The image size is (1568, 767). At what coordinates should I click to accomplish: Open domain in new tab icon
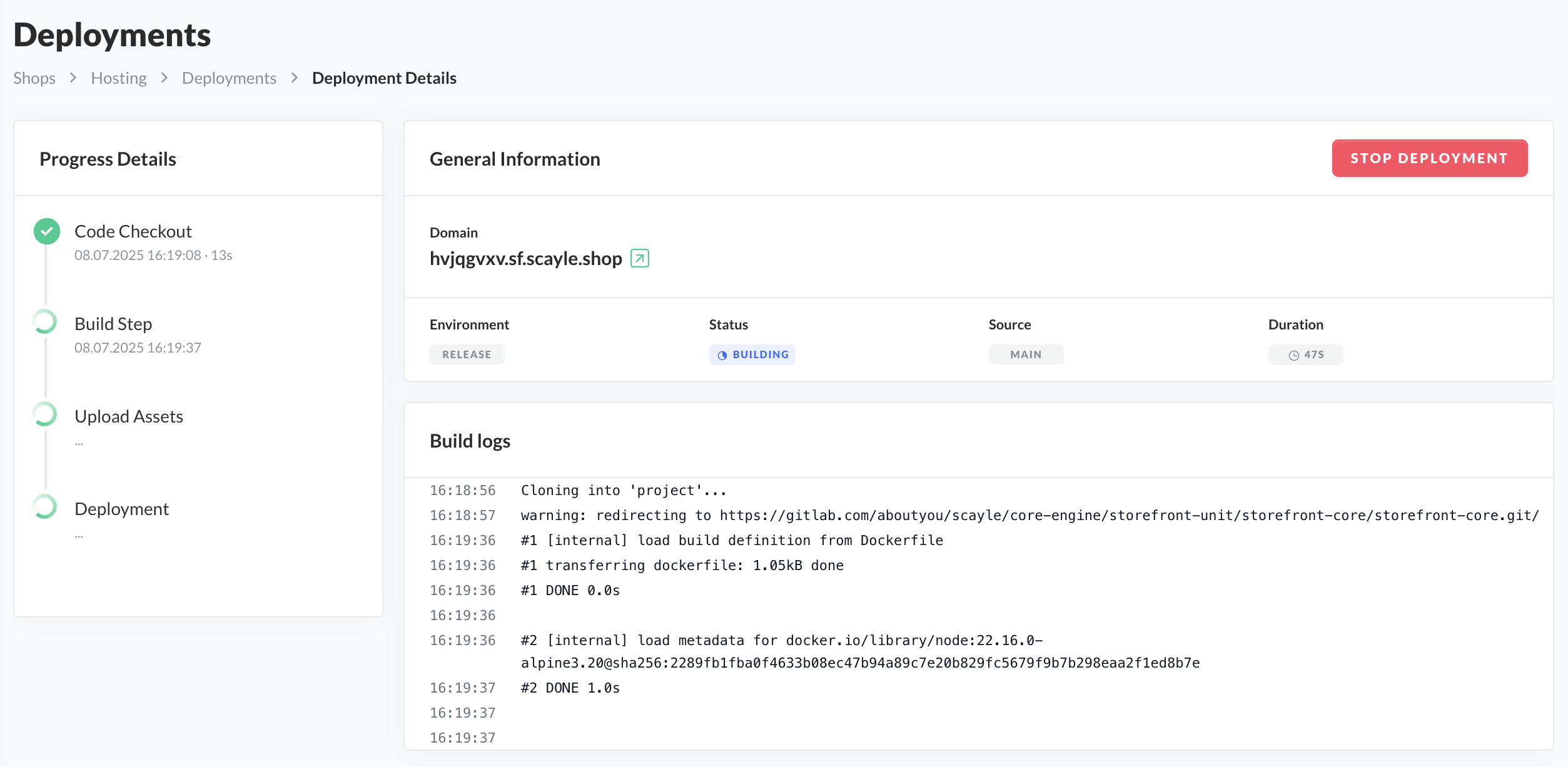[x=639, y=258]
